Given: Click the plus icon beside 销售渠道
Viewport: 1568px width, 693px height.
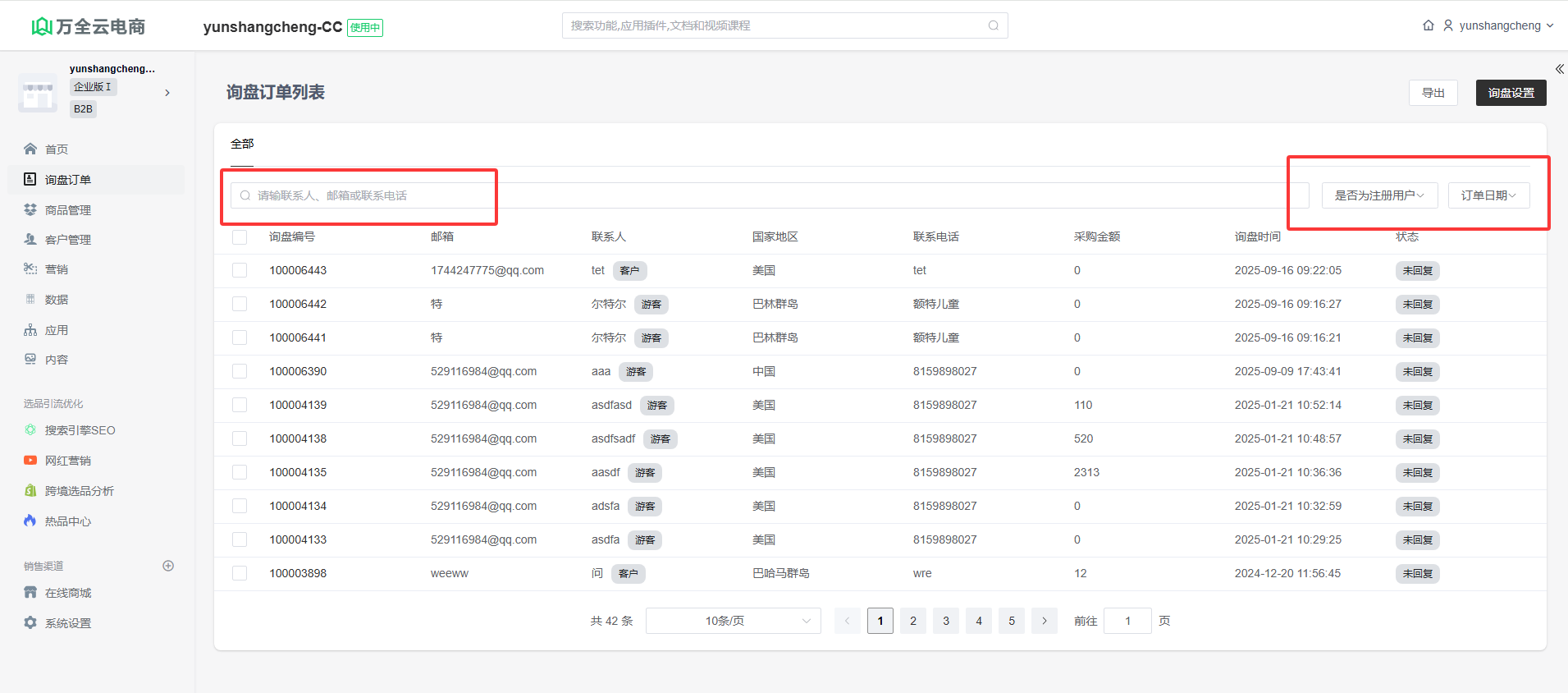Looking at the screenshot, I should pyautogui.click(x=168, y=566).
